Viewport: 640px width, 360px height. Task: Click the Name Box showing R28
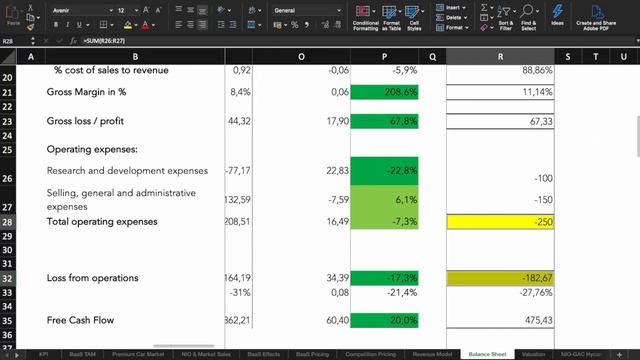tap(16, 41)
